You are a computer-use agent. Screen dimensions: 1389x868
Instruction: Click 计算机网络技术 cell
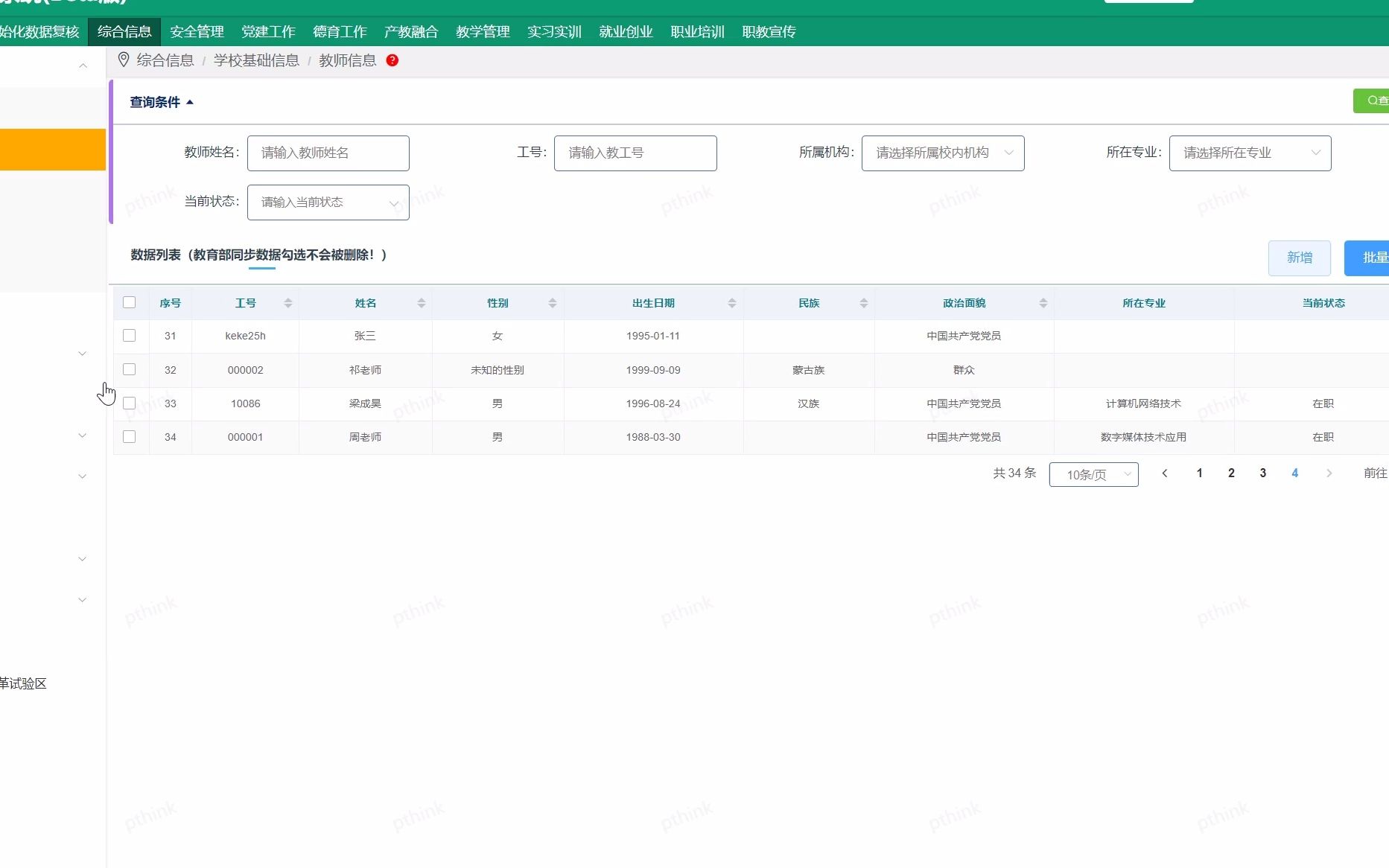coord(1143,403)
